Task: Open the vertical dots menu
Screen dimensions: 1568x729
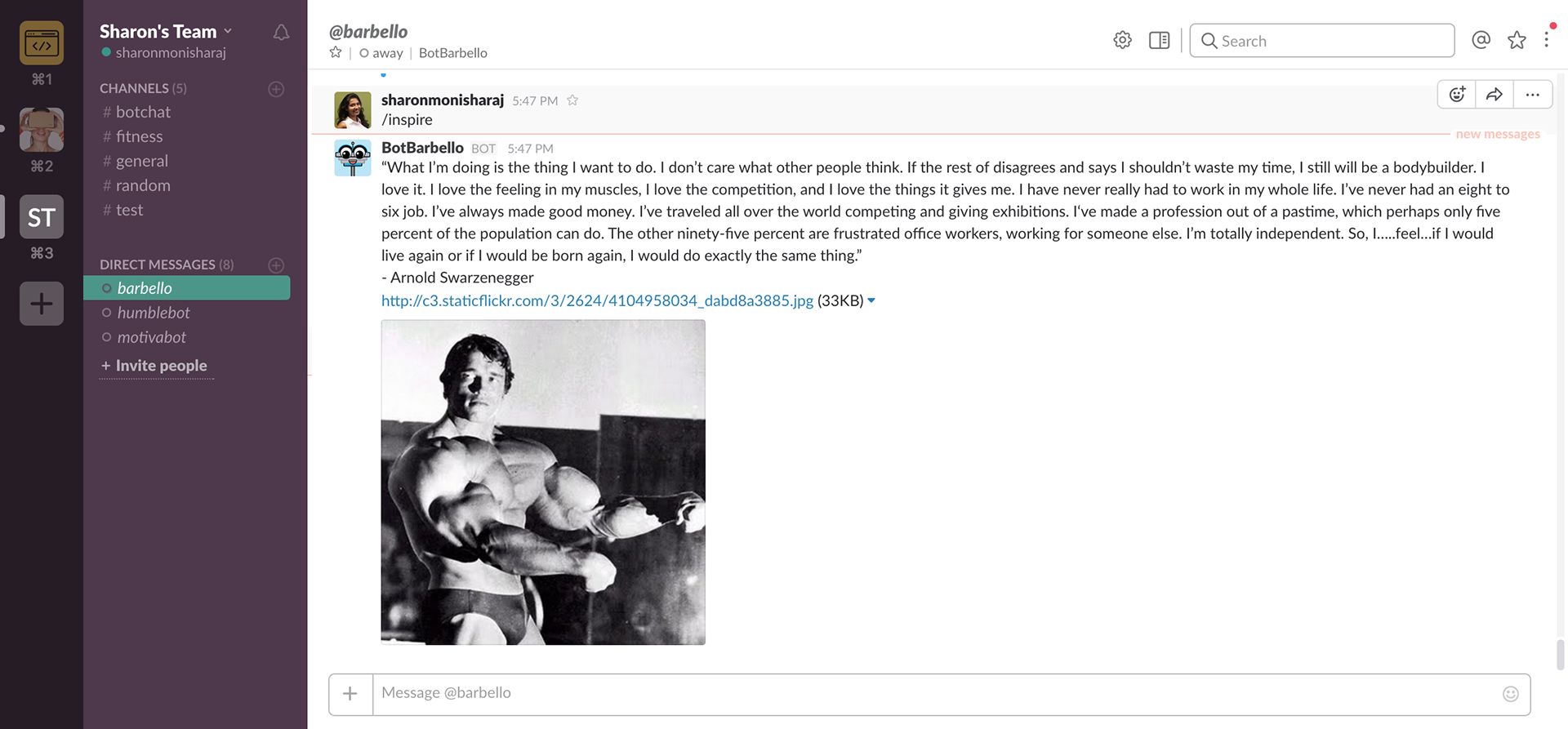Action: [1546, 40]
